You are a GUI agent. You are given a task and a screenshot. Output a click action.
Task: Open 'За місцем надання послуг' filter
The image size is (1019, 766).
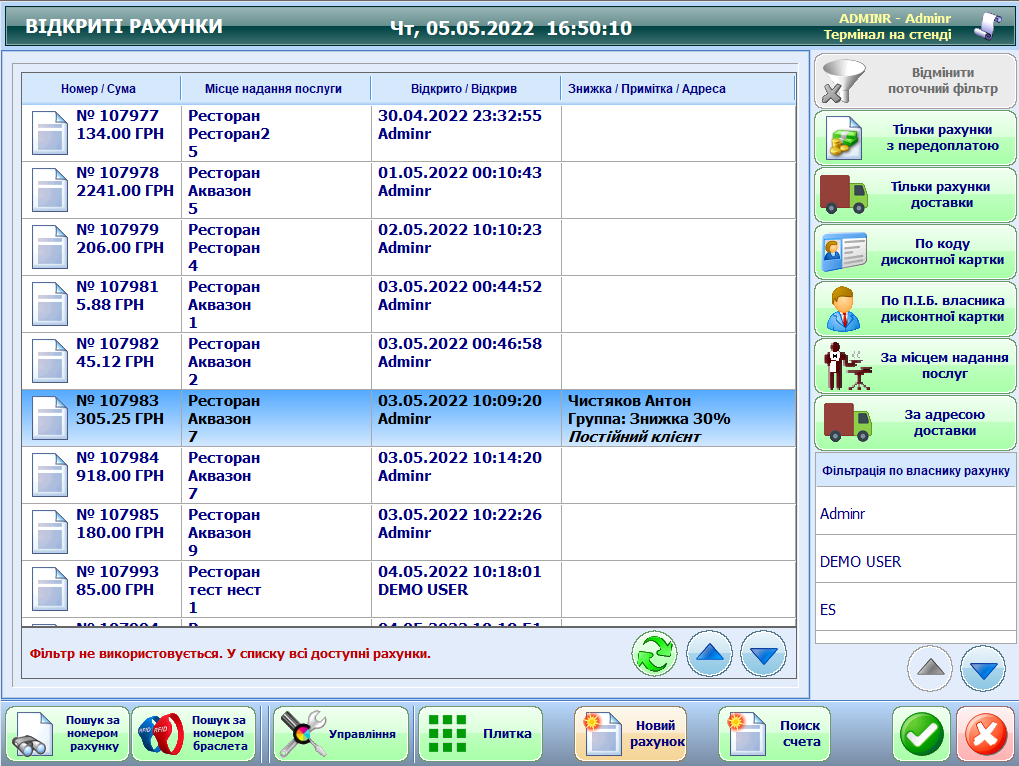[914, 365]
